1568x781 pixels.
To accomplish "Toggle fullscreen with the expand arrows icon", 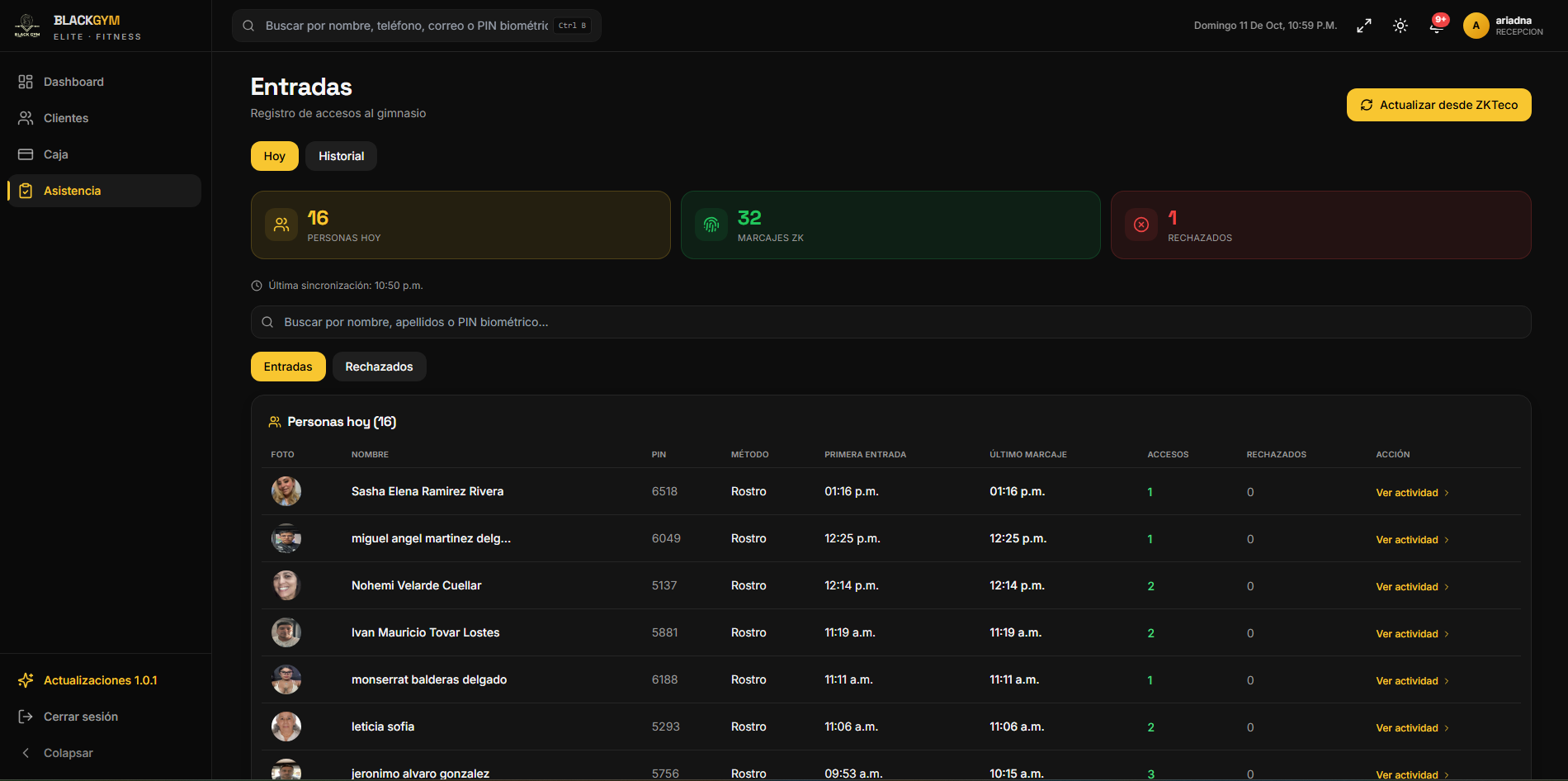I will pos(1364,26).
